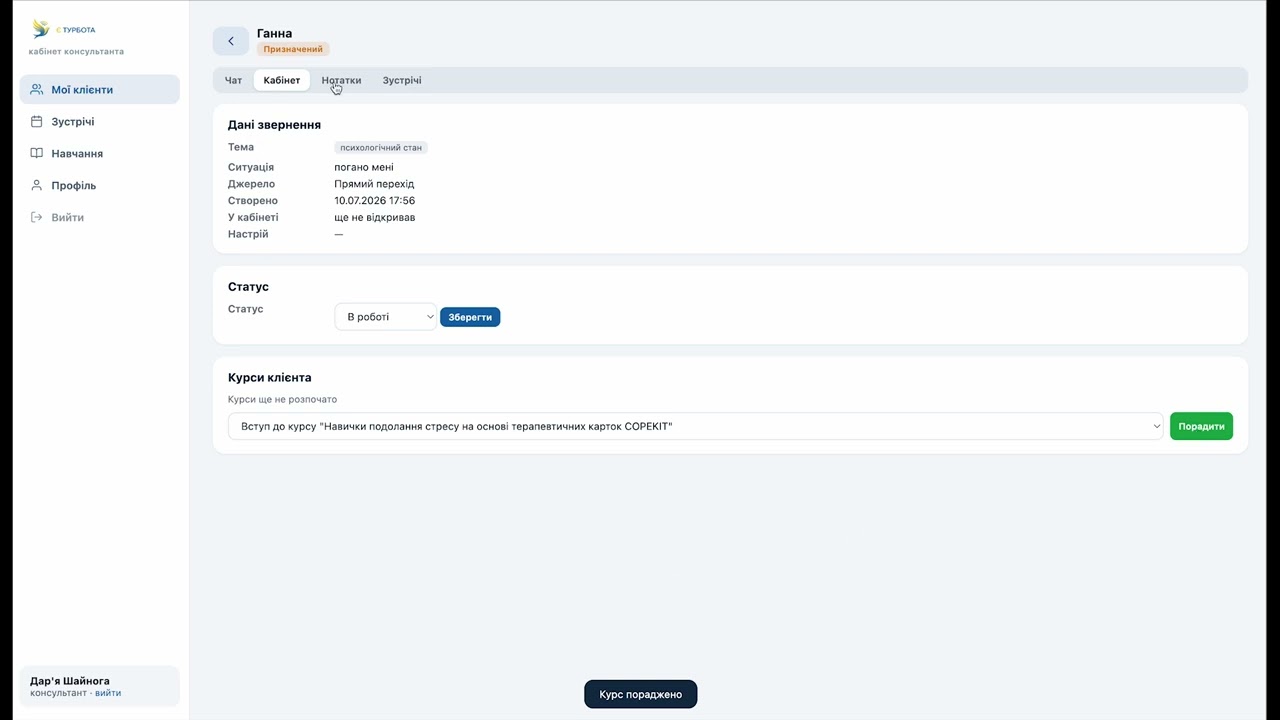Click the Курс пораджено toast notification
The height and width of the screenshot is (720, 1280).
pyautogui.click(x=641, y=694)
